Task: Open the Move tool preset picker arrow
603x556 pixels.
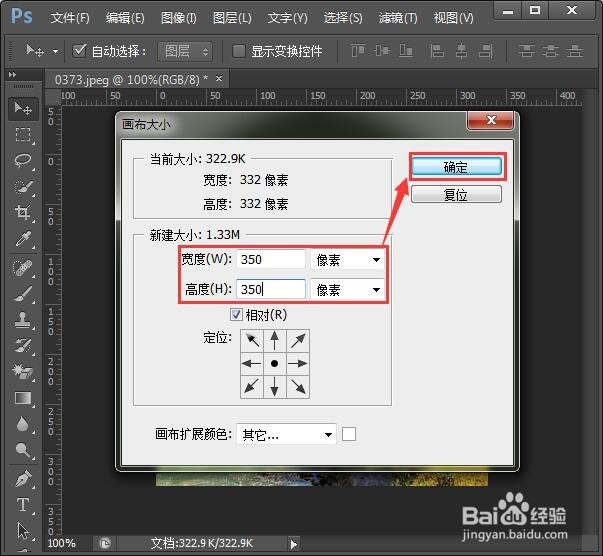Action: [x=56, y=51]
